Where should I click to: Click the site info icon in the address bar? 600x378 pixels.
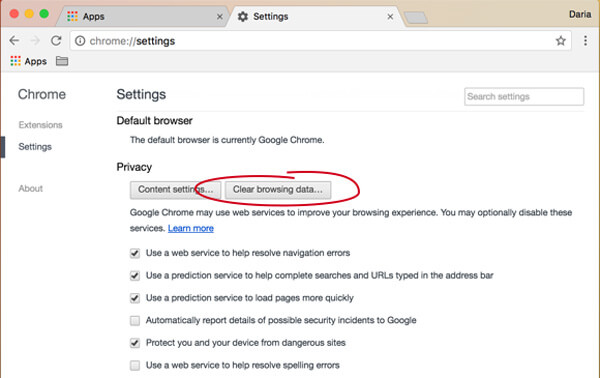point(80,41)
